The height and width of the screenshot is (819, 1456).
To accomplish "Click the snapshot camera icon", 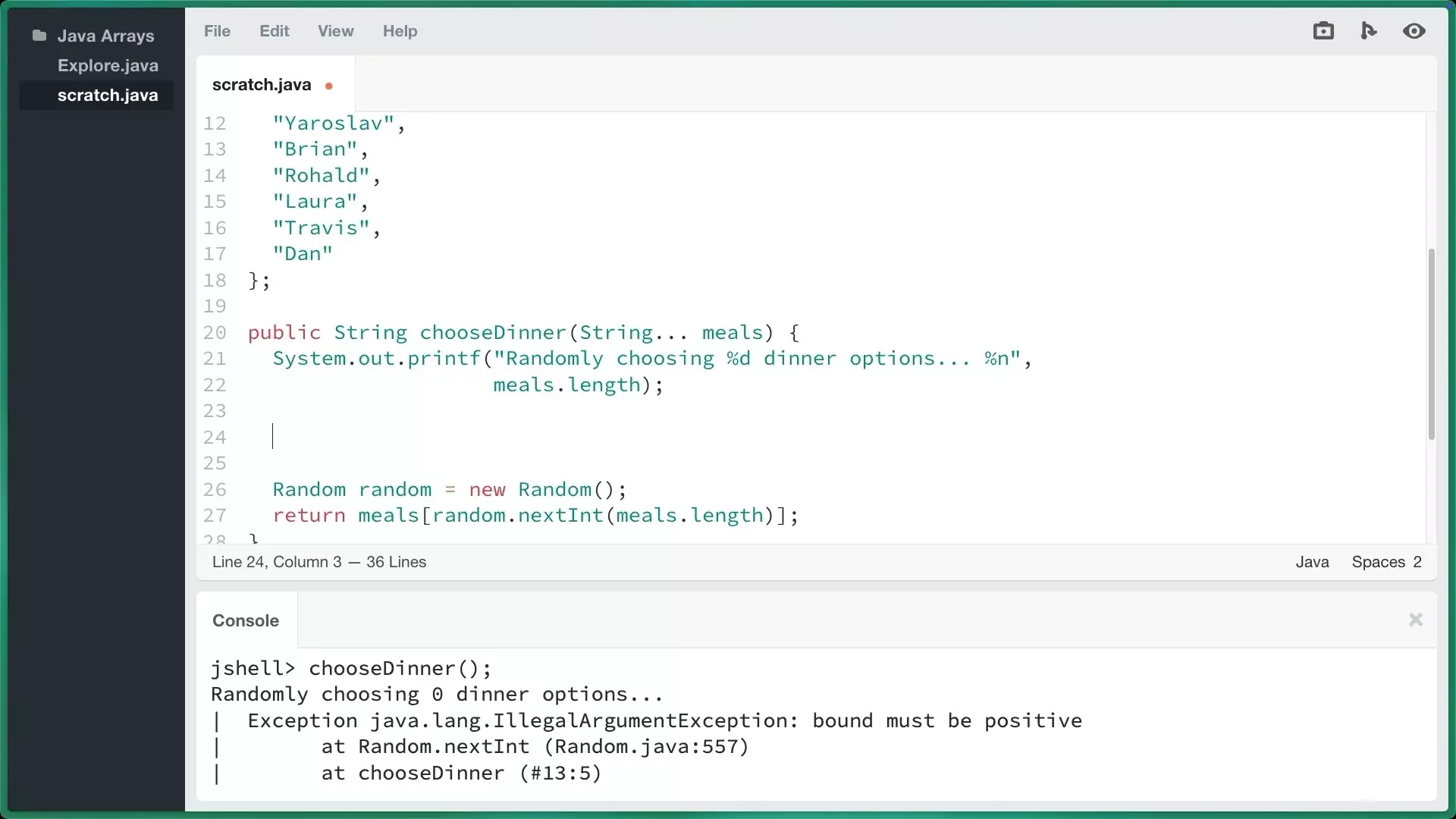I will pos(1323,31).
